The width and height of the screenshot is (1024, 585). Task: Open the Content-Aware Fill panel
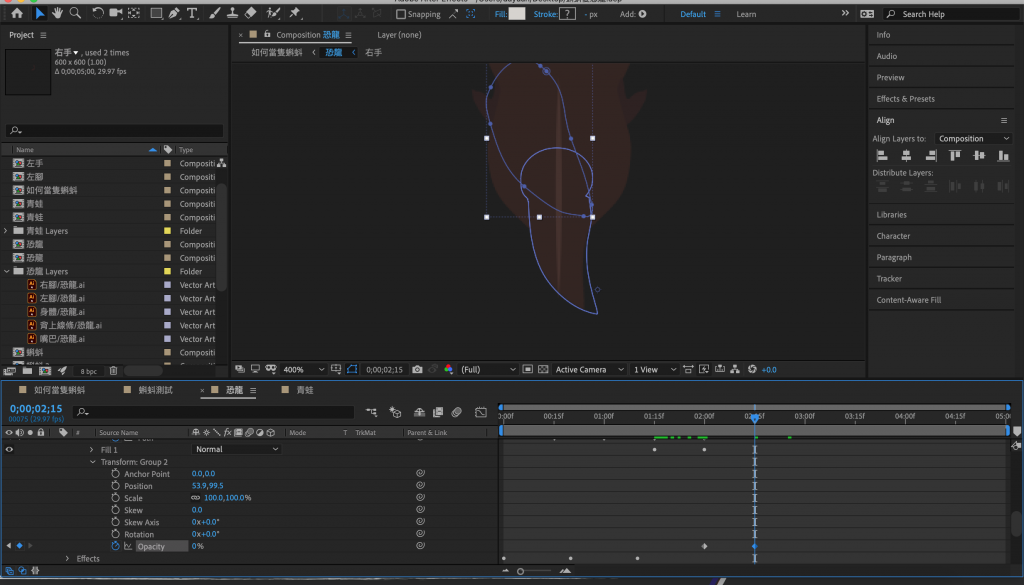(908, 300)
